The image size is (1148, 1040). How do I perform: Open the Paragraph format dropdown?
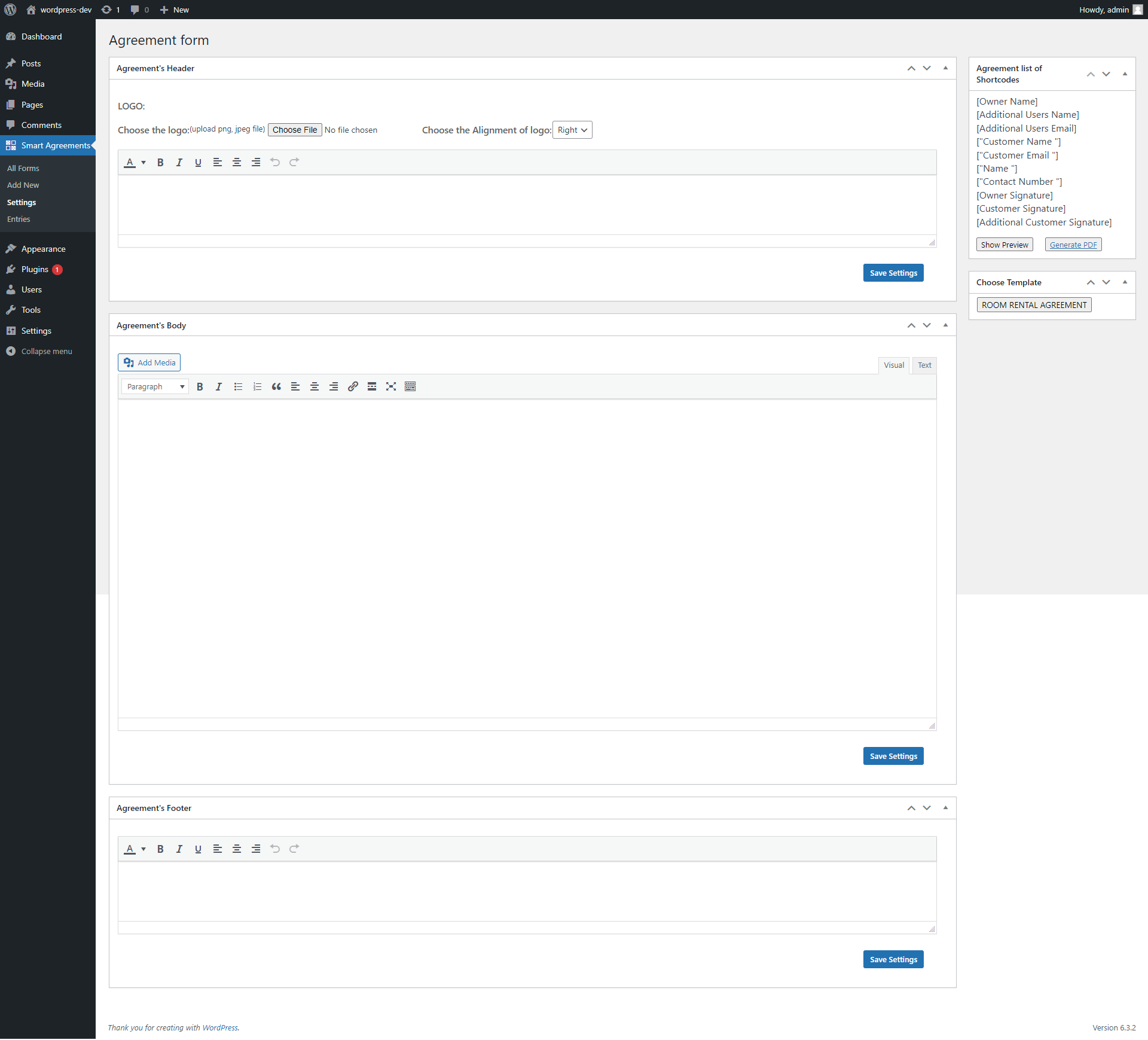(155, 387)
